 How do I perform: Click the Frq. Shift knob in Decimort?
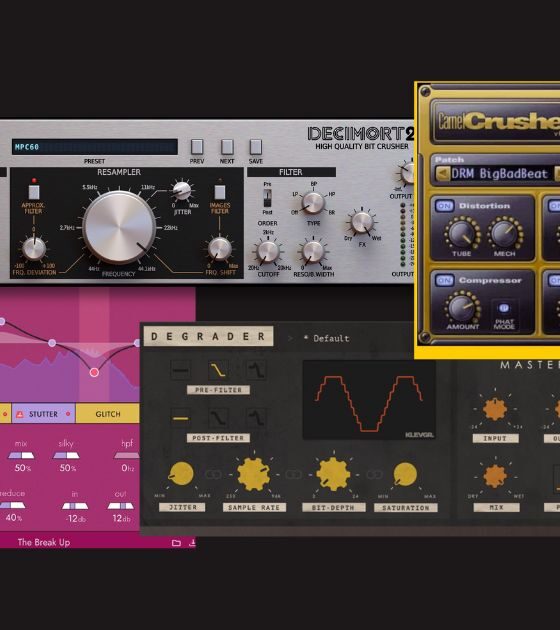(219, 249)
